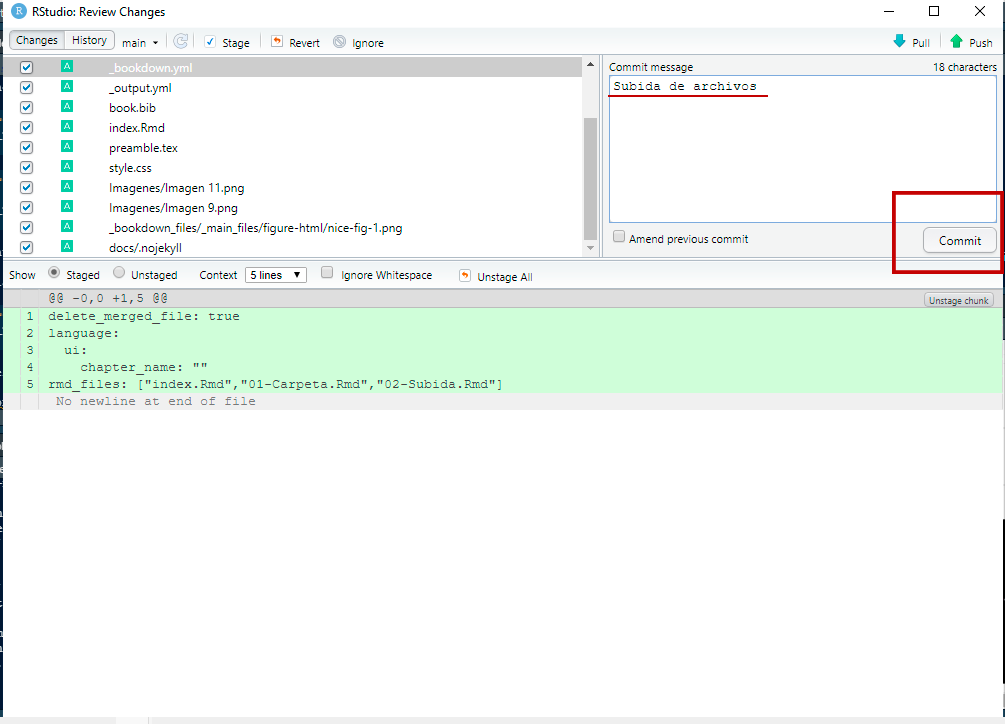1005x724 pixels.
Task: Uncheck the staged box for Imagenes/Imagen 9.png
Action: coord(26,208)
